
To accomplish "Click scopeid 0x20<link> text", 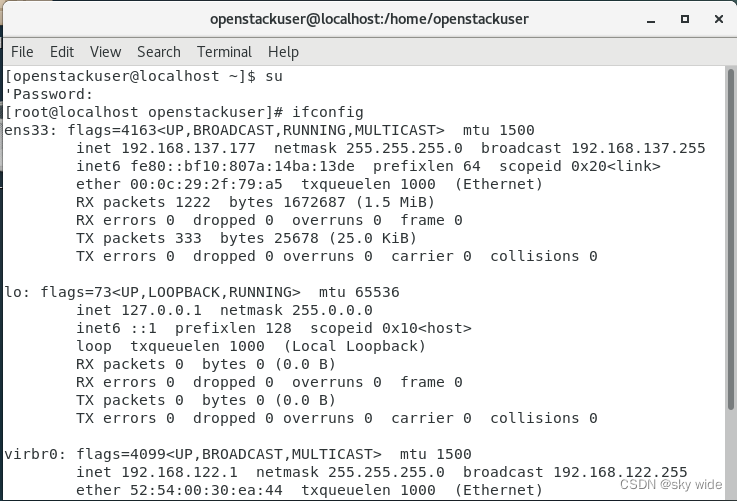I will 580,166.
